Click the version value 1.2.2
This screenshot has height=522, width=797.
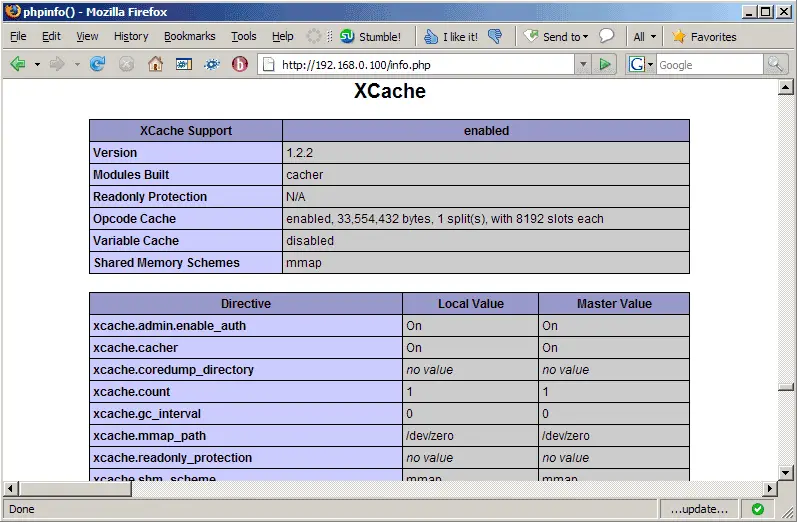[x=299, y=152]
